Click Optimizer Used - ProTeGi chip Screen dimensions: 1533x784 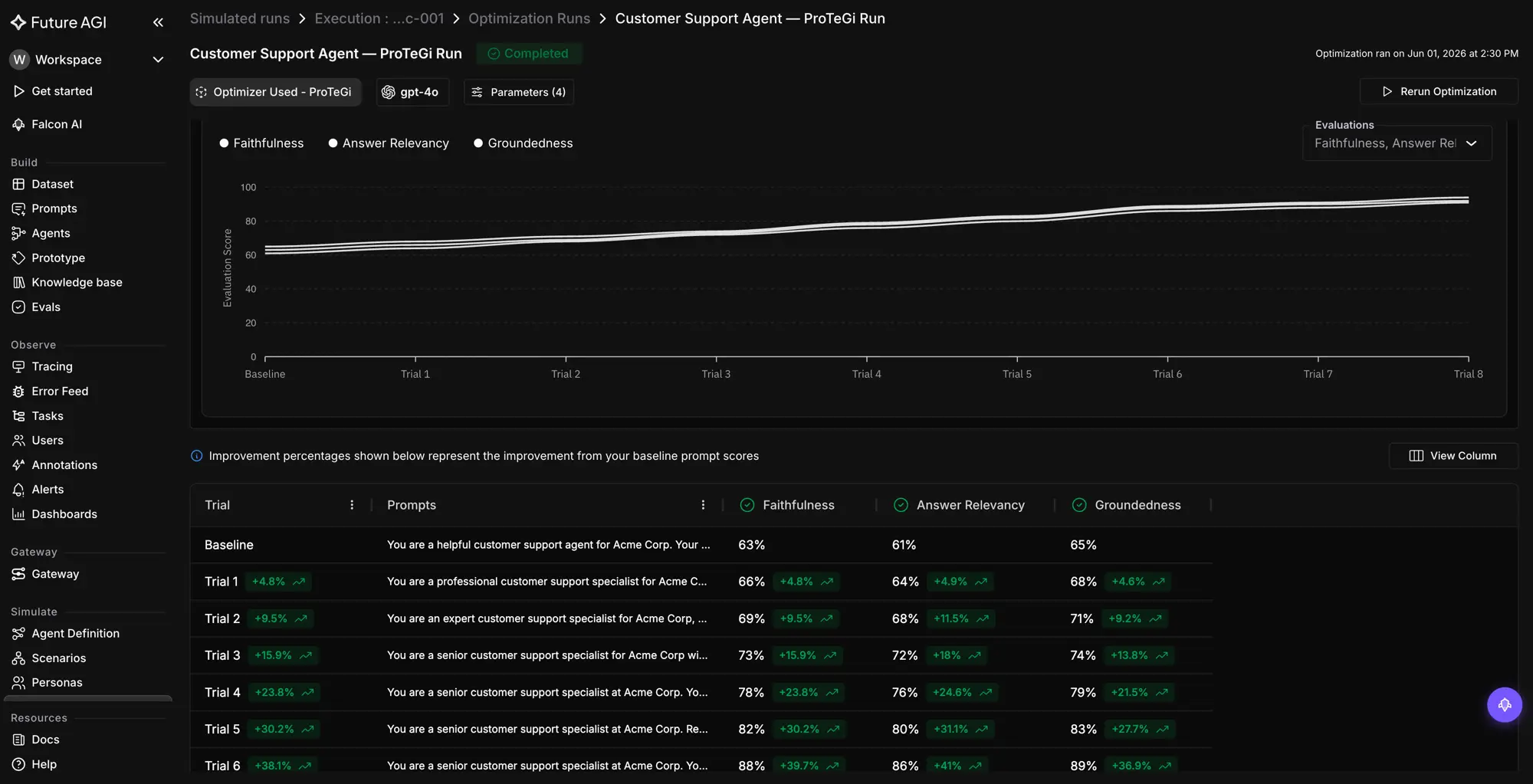pyautogui.click(x=274, y=92)
